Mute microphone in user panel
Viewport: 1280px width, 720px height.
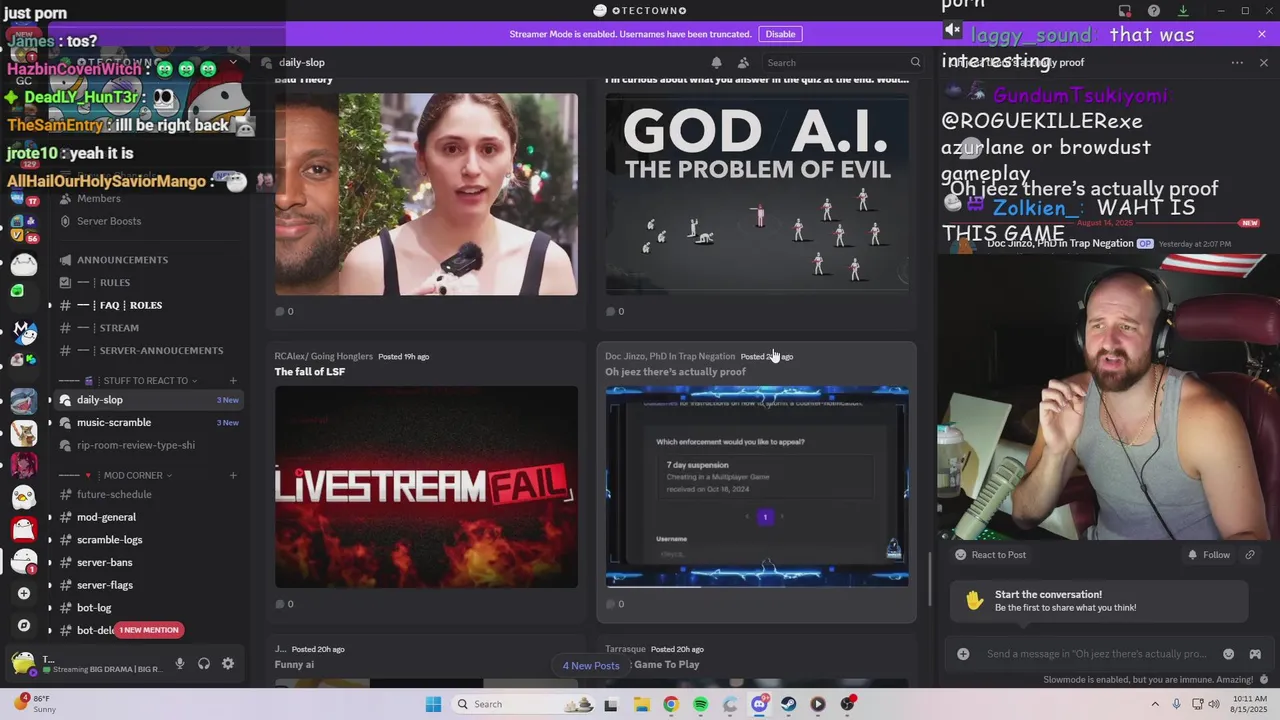pyautogui.click(x=180, y=663)
